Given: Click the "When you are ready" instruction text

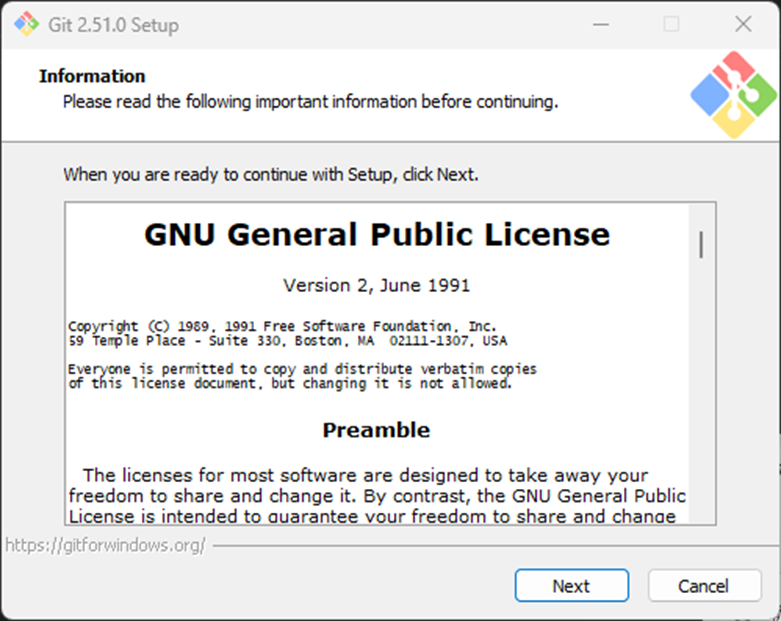Looking at the screenshot, I should coord(271,175).
